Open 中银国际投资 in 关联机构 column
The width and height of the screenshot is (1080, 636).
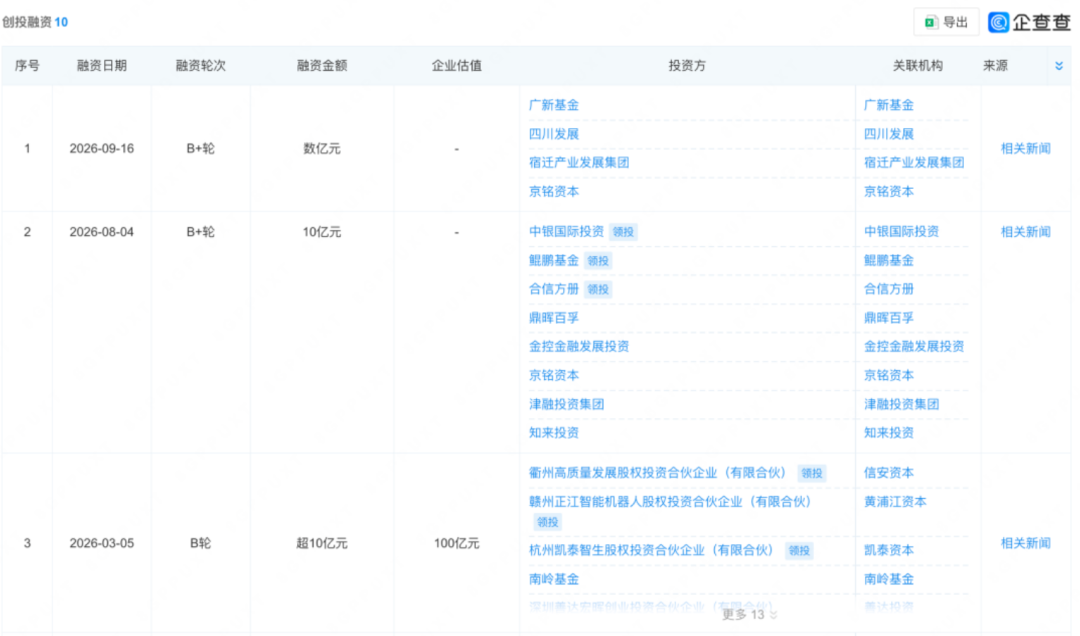tap(901, 232)
